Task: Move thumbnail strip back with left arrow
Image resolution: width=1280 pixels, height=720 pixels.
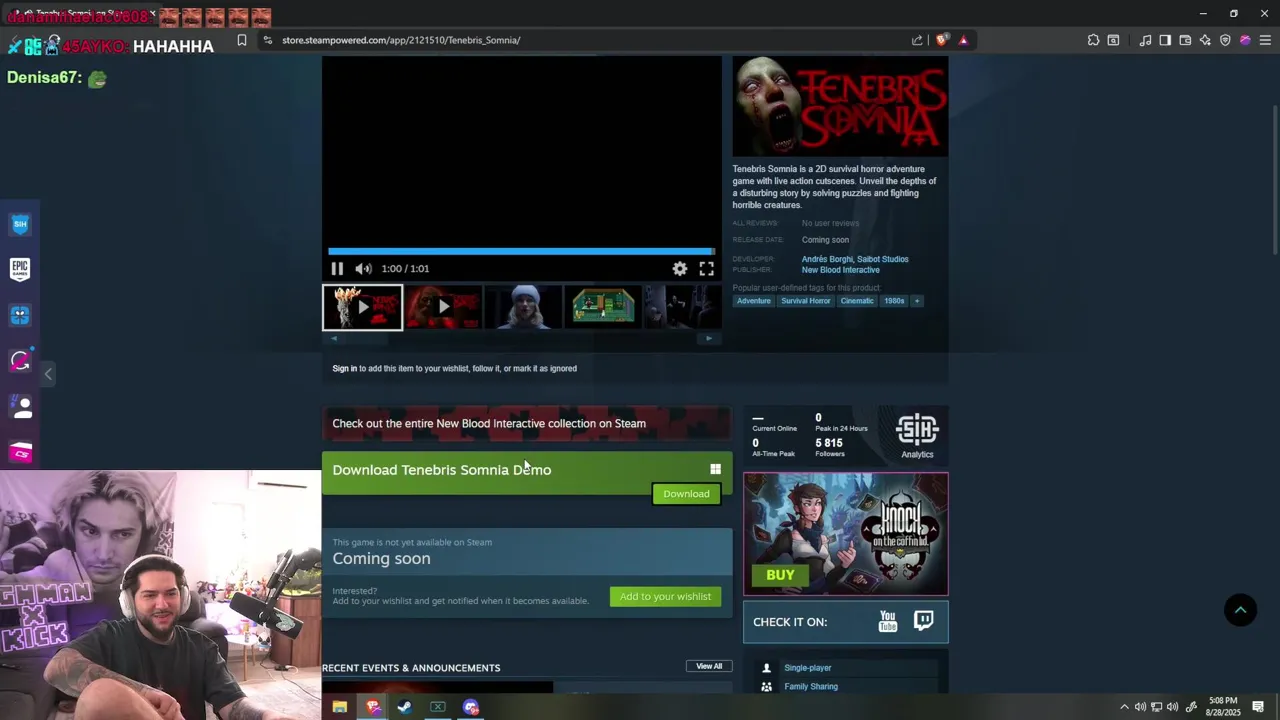Action: 334,338
